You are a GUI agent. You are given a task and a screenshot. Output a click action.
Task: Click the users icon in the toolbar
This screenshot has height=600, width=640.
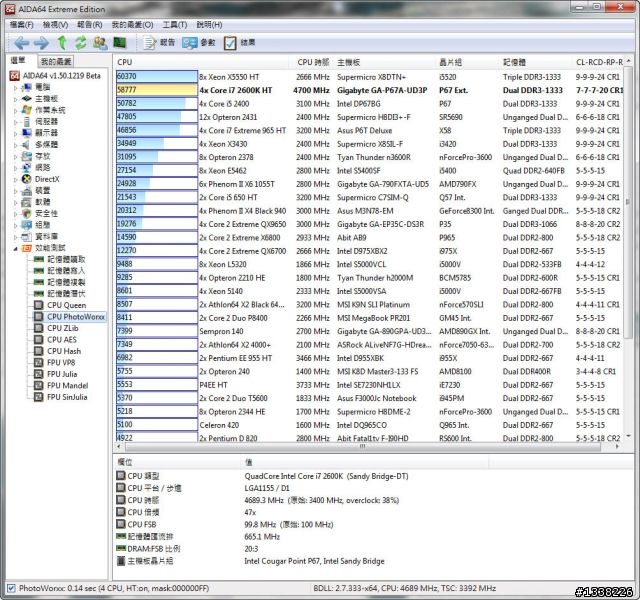point(100,42)
